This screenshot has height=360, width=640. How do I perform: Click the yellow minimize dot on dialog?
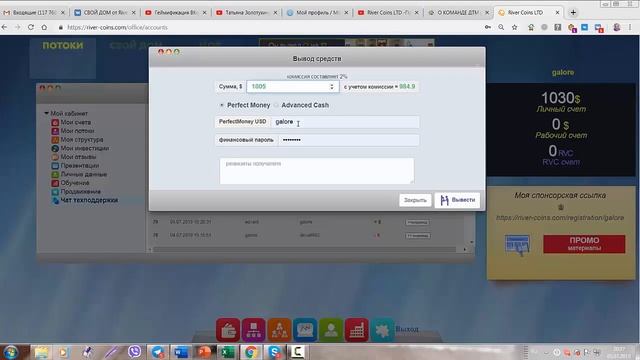(x=169, y=52)
